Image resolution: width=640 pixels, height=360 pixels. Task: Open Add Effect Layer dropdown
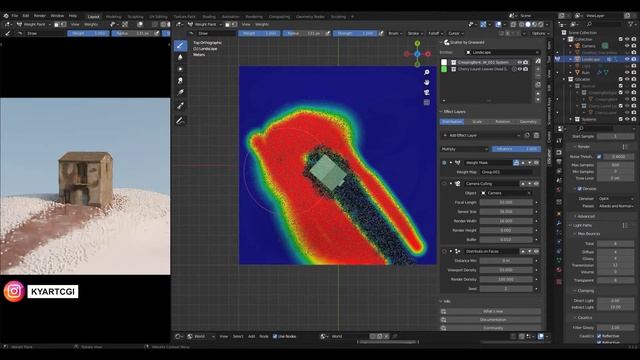[x=482, y=135]
